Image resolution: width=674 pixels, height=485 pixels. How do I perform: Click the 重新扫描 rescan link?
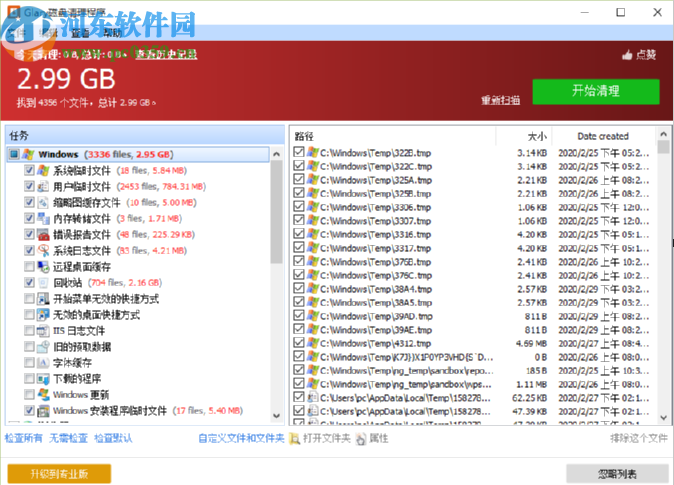pos(500,100)
